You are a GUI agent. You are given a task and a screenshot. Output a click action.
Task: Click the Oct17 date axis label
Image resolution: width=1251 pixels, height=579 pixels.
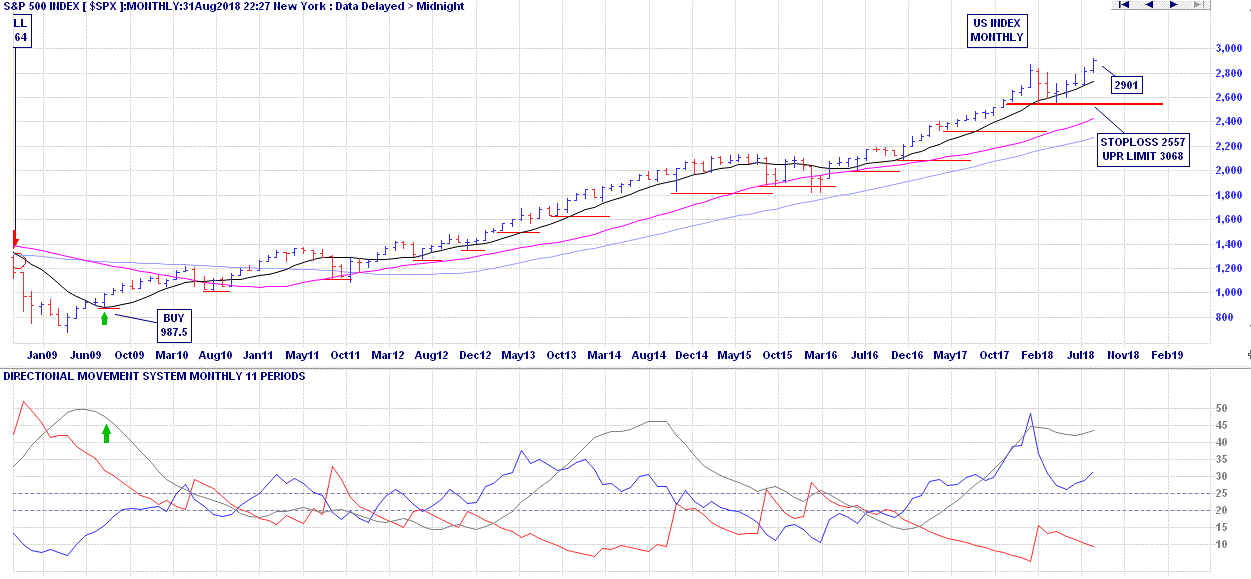click(994, 355)
